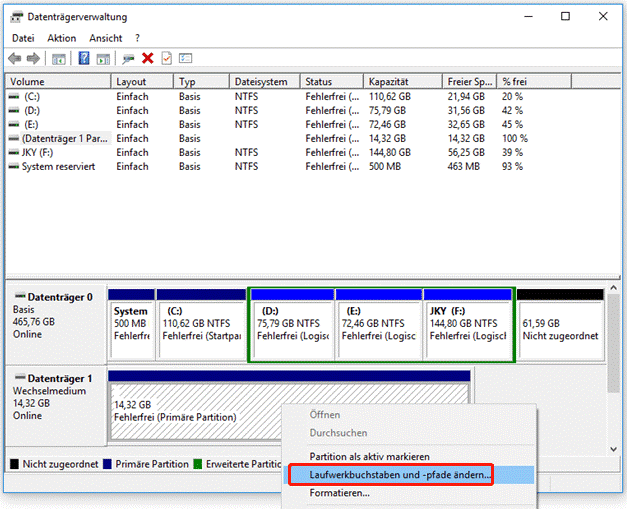Viewport: 627px width, 509px height.
Task: Sort by the Layout column header
Action: coord(142,82)
